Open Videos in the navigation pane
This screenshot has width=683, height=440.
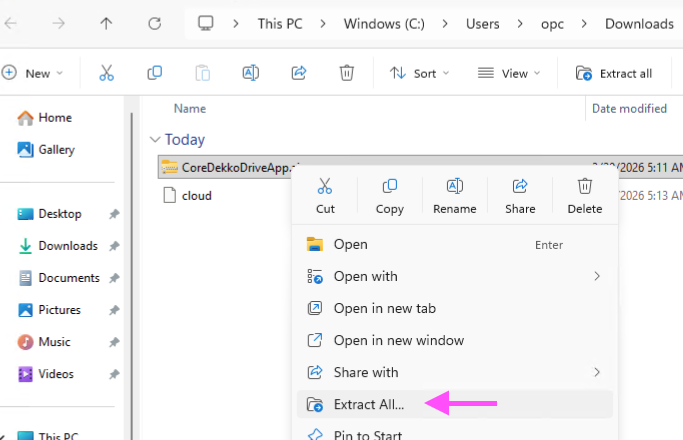click(45, 374)
